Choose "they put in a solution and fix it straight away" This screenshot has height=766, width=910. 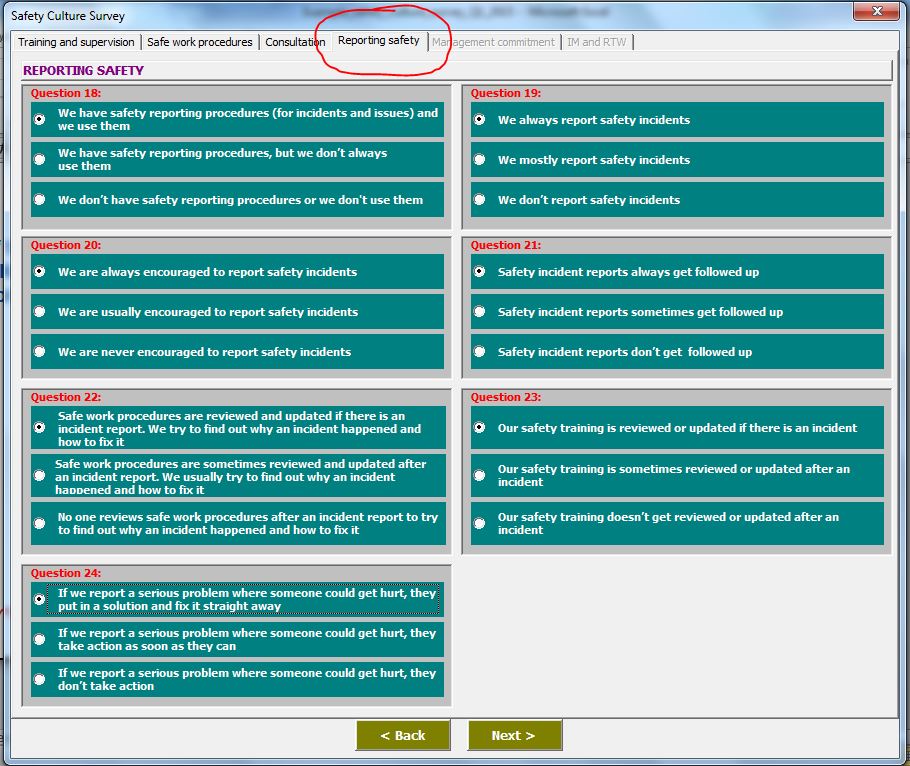click(x=38, y=600)
